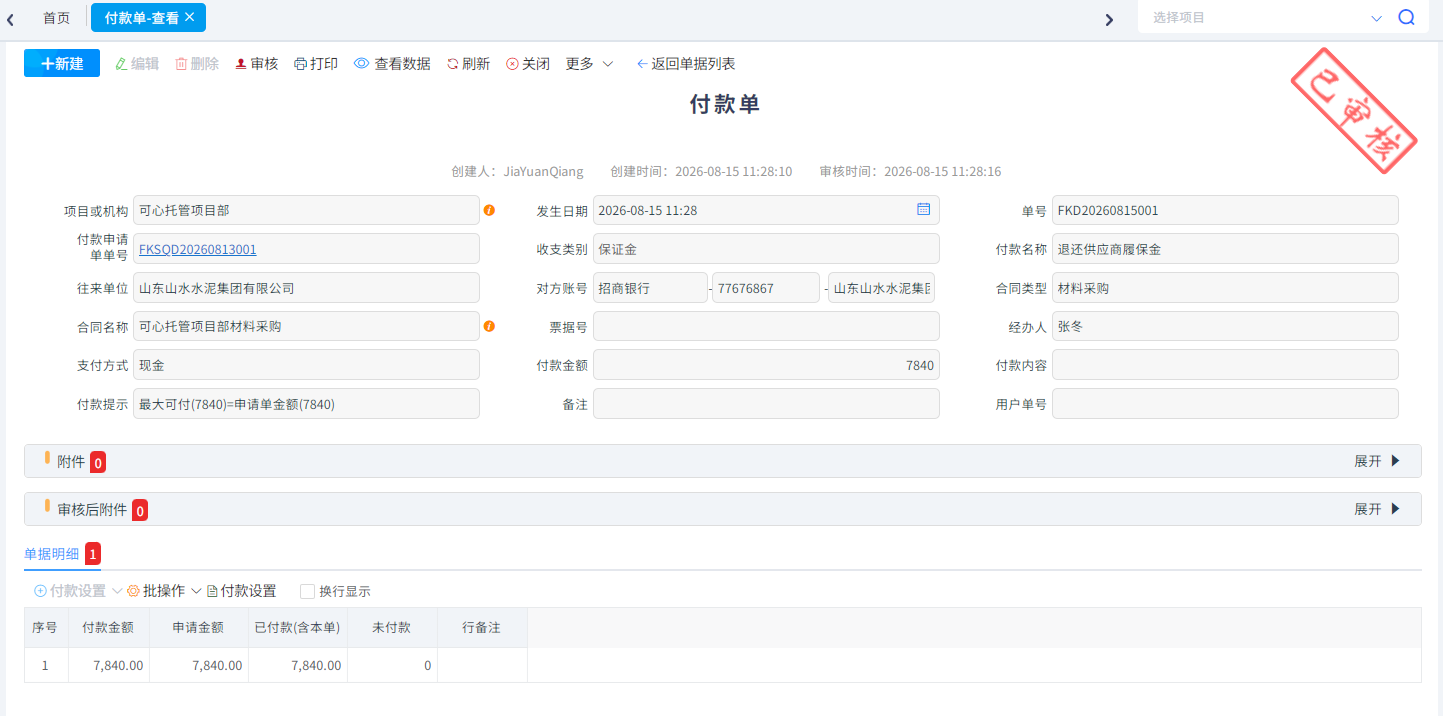Open the 更多 dropdown menu
The width and height of the screenshot is (1443, 716).
click(x=589, y=64)
